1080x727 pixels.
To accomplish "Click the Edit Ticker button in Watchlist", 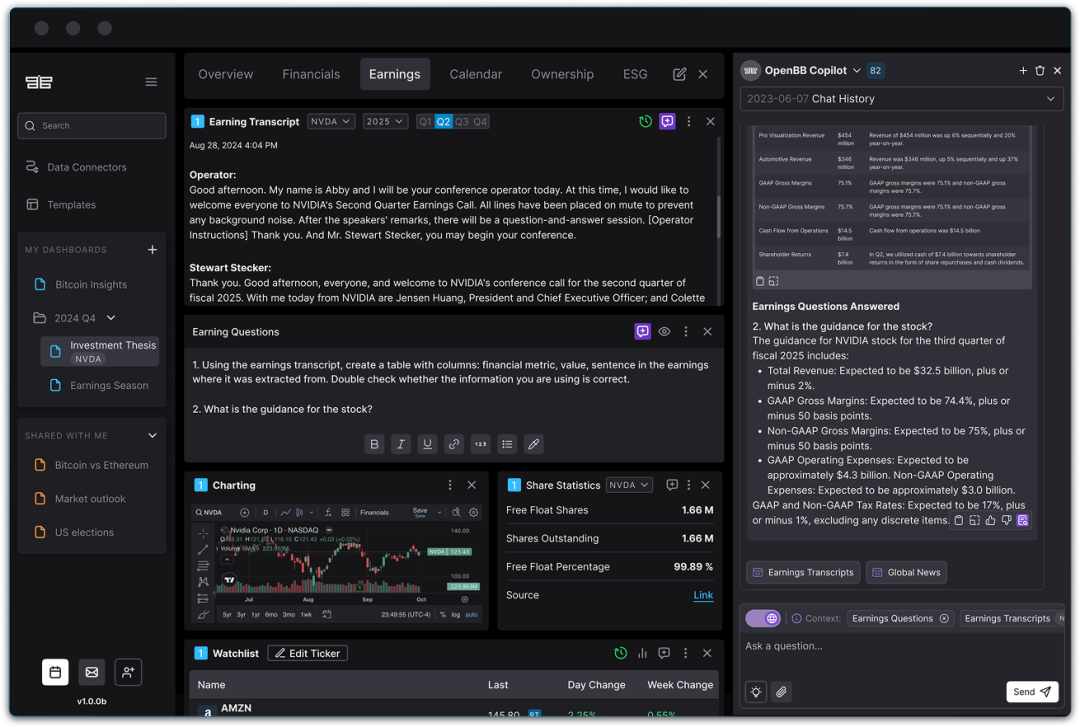I will [307, 653].
